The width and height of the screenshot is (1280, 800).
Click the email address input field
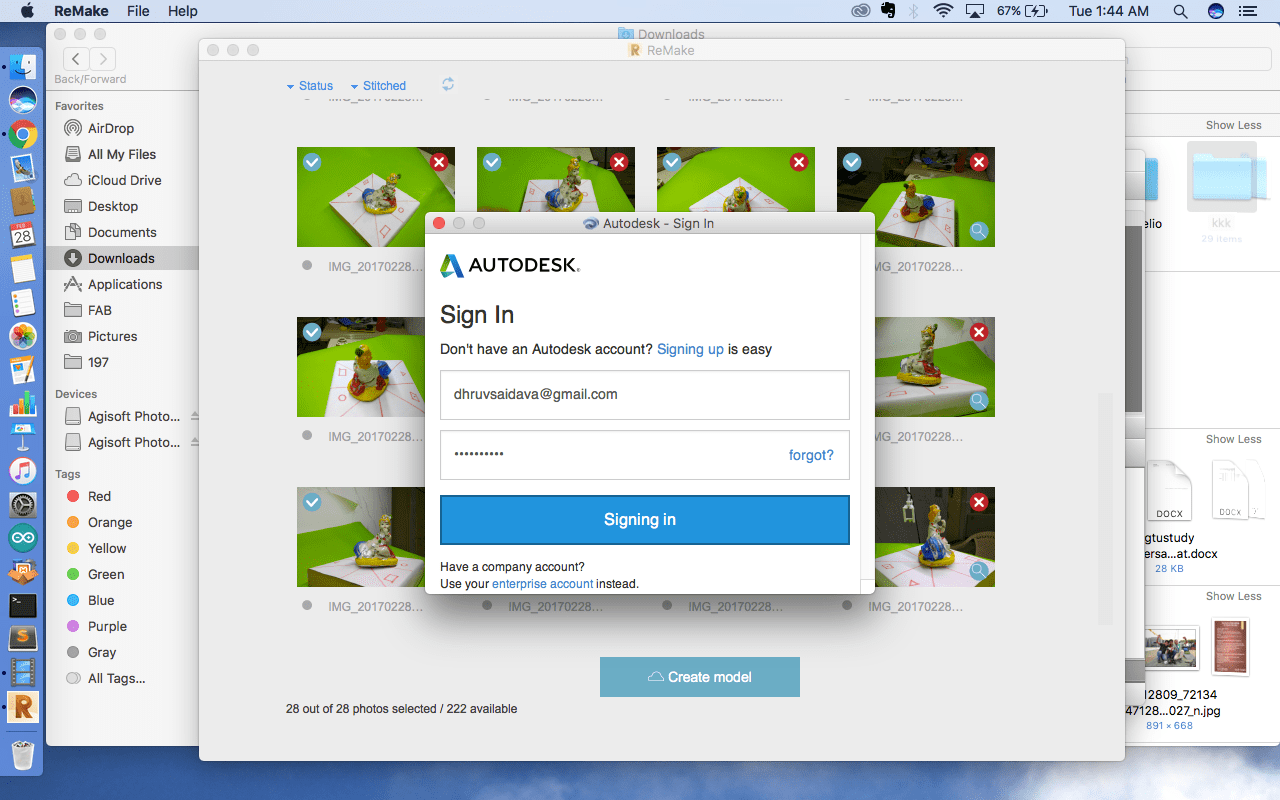pos(645,395)
